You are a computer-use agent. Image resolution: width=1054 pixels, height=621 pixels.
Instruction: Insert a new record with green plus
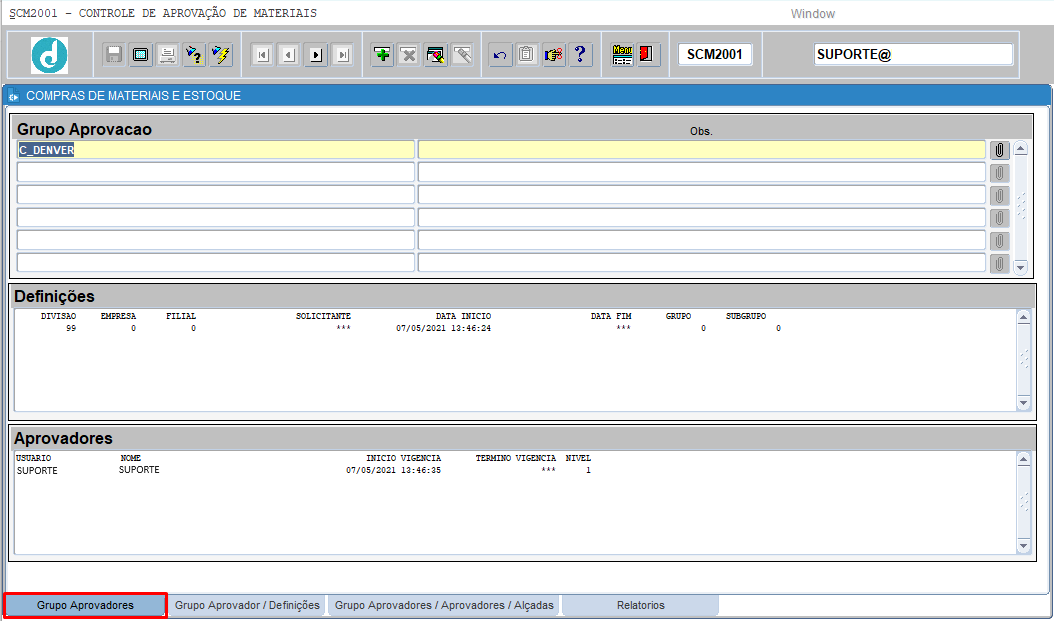[382, 54]
